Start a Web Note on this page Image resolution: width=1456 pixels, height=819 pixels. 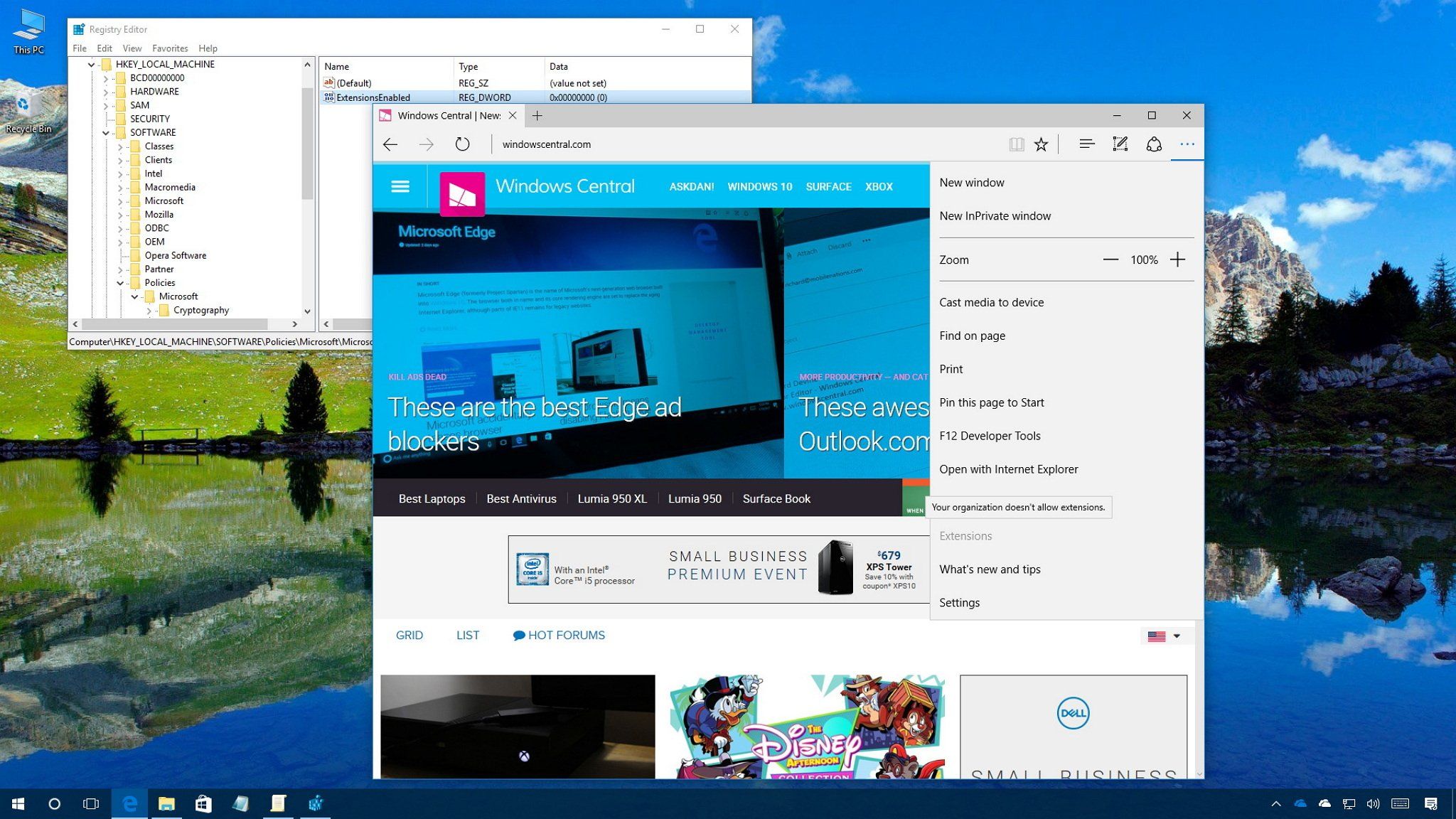click(x=1120, y=144)
